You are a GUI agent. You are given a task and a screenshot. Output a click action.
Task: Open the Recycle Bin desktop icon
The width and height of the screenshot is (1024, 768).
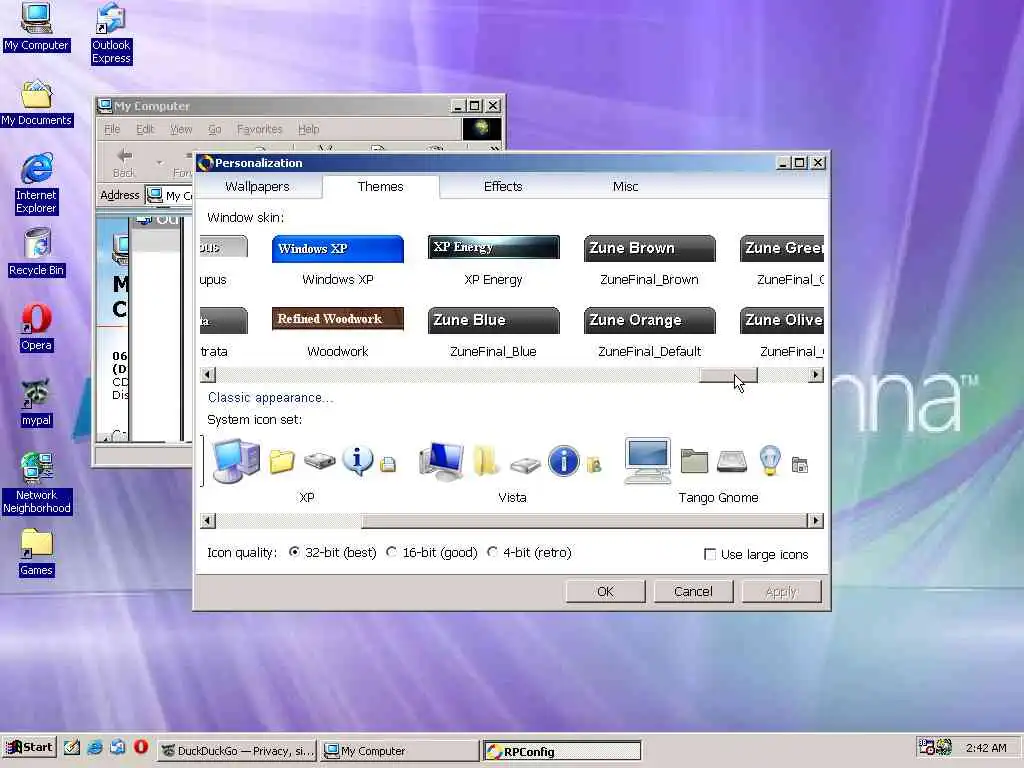[x=37, y=252]
